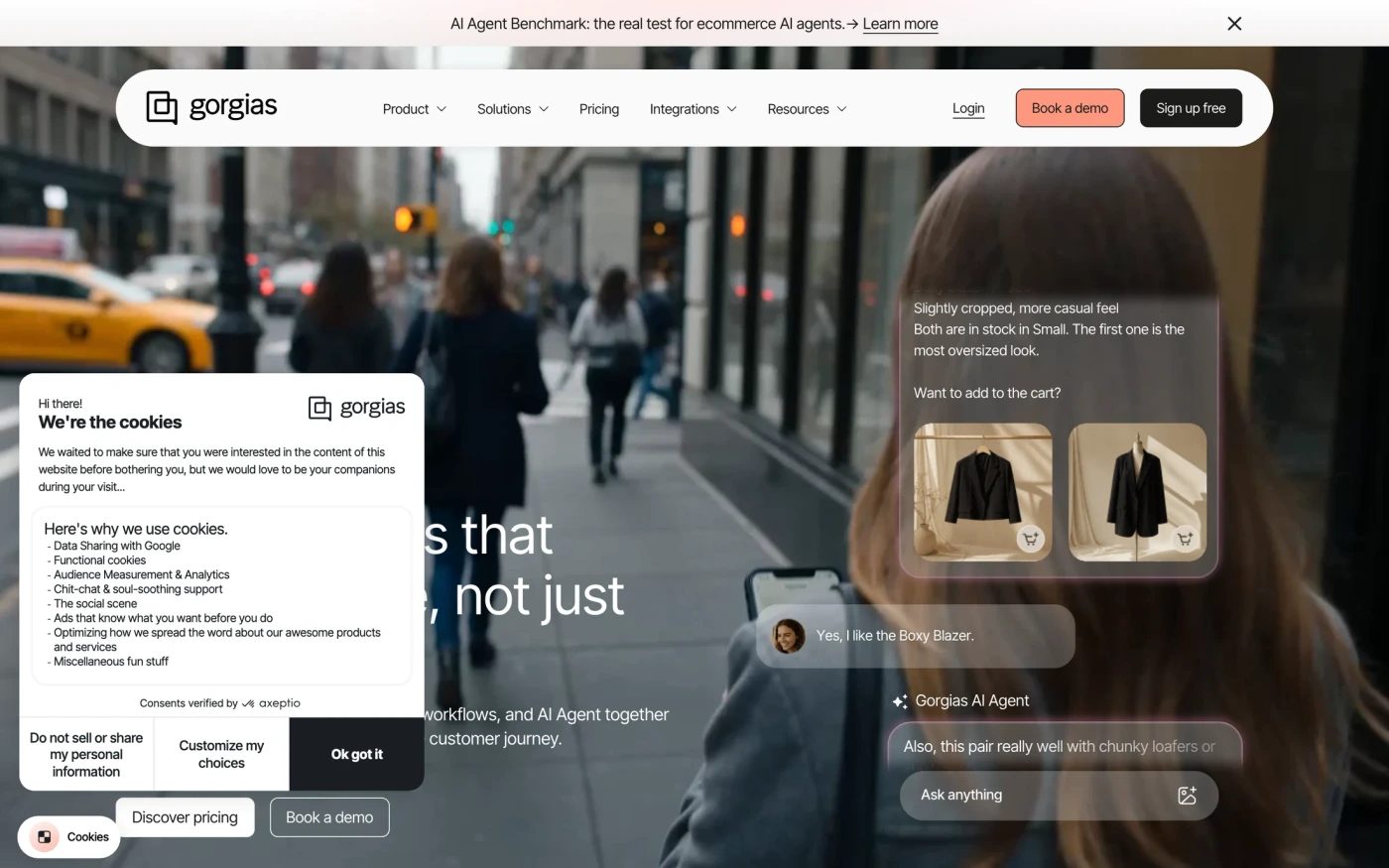Image resolution: width=1389 pixels, height=868 pixels.
Task: Expand the Integrations menu
Action: pyautogui.click(x=694, y=109)
